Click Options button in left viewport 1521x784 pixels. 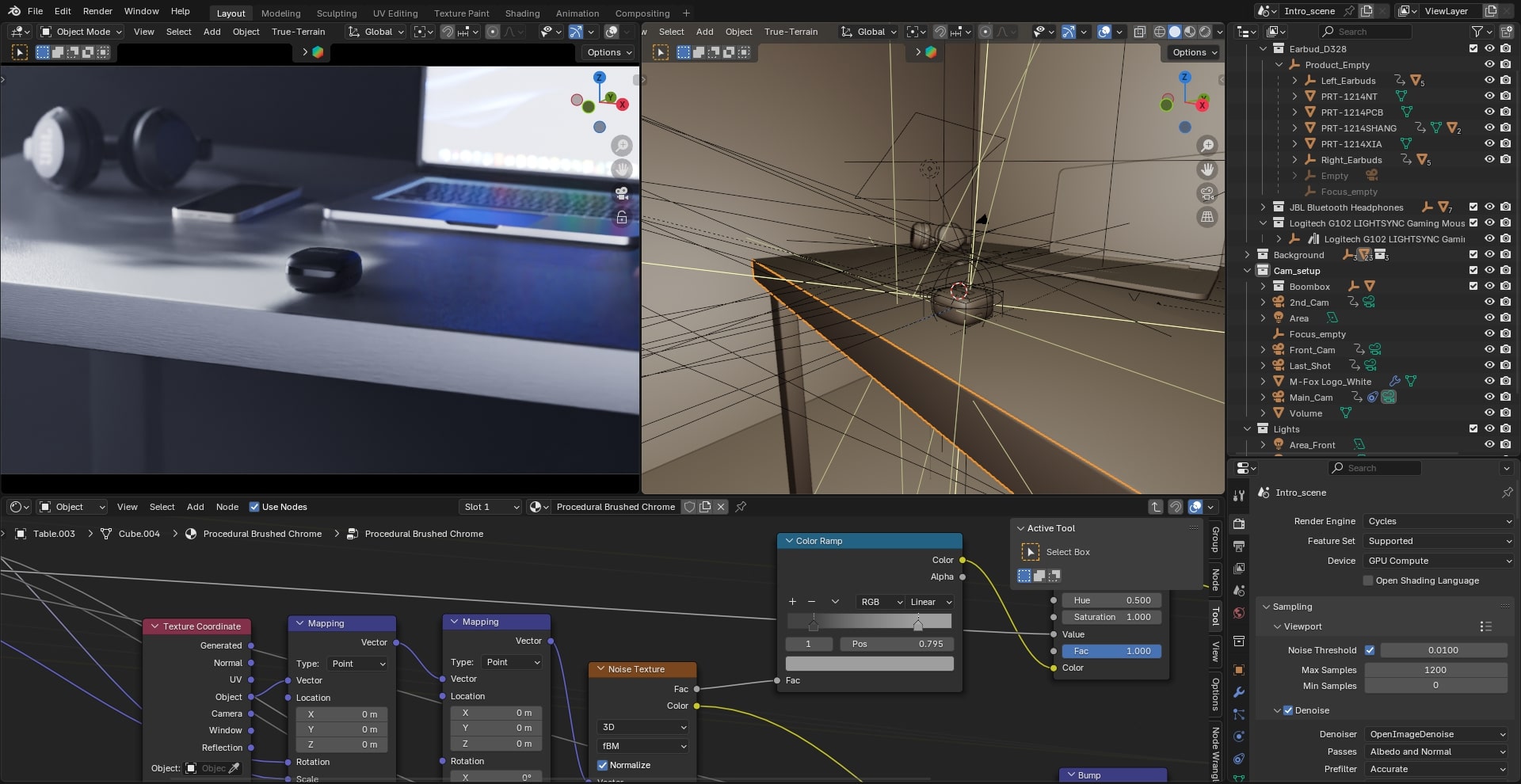point(609,52)
